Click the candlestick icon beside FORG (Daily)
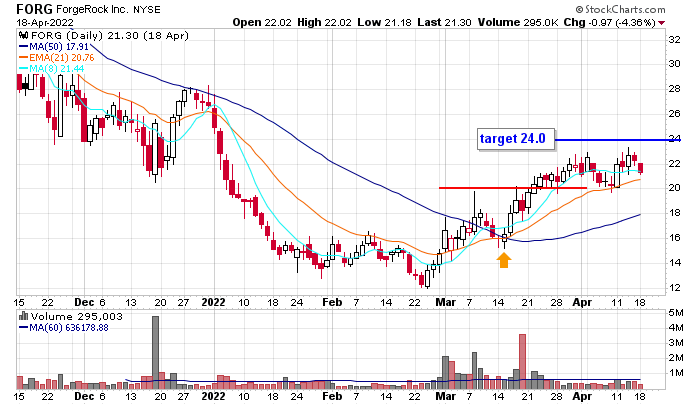Screen dimensions: 700x405 click(24, 36)
